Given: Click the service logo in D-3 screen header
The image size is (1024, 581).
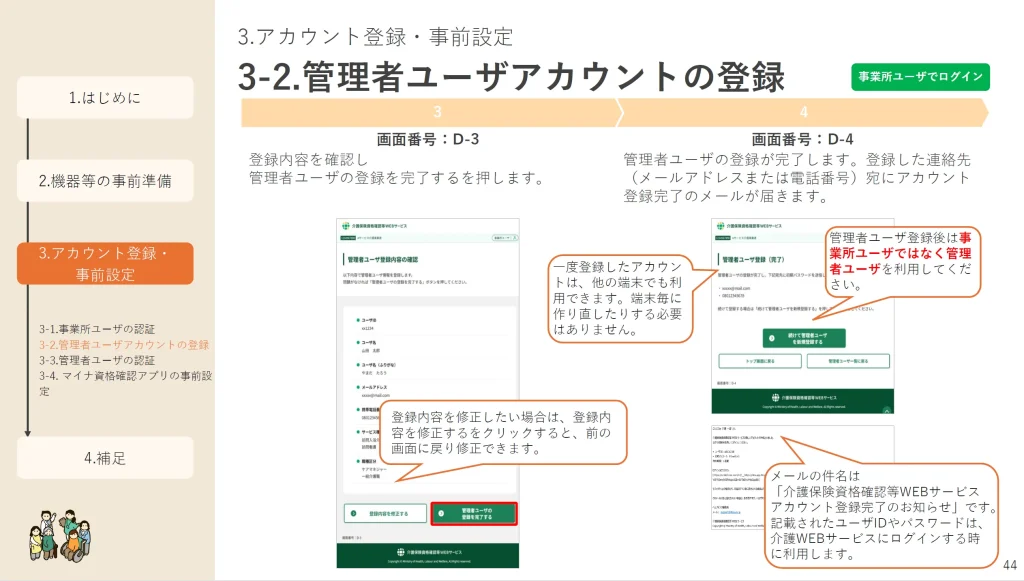Looking at the screenshot, I should (x=346, y=226).
